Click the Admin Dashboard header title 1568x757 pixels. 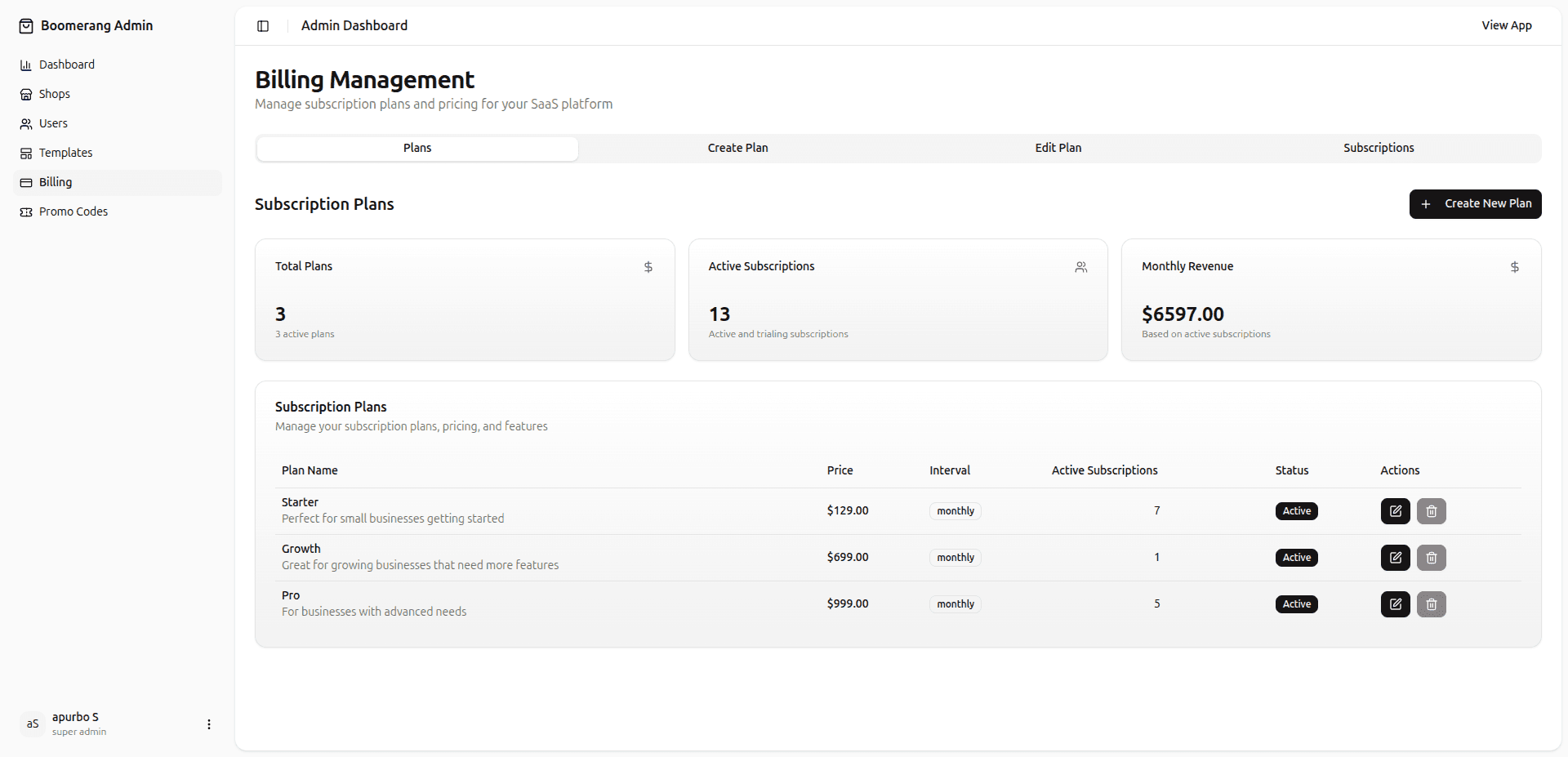click(354, 26)
